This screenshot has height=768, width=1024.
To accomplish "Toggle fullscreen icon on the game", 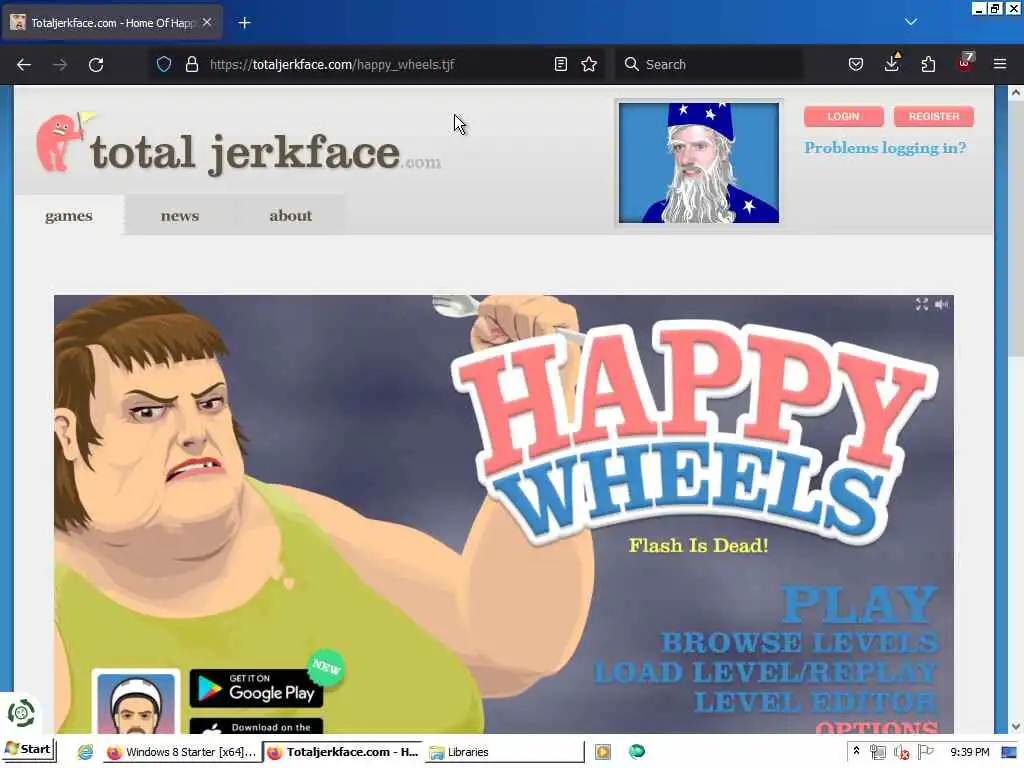I will point(921,304).
